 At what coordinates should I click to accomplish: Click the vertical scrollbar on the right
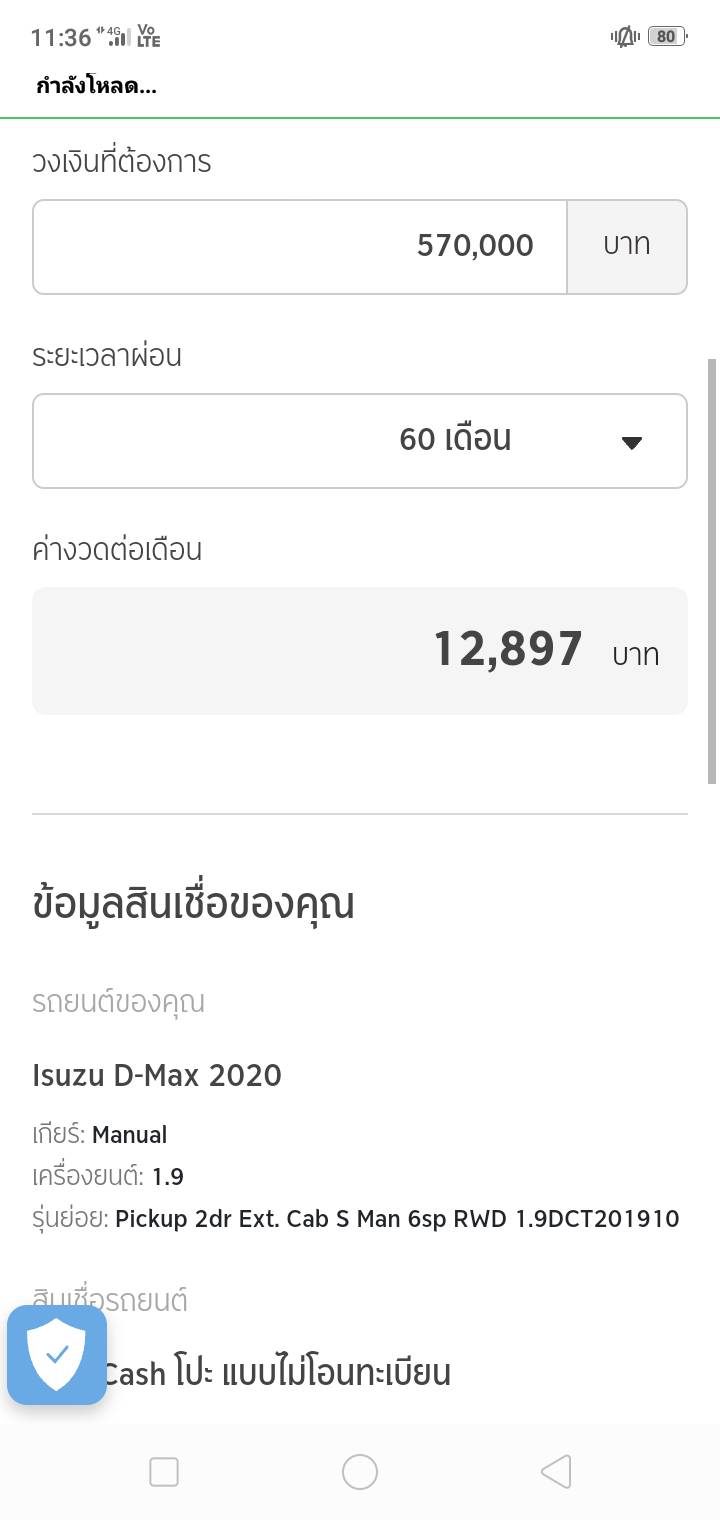(712, 570)
